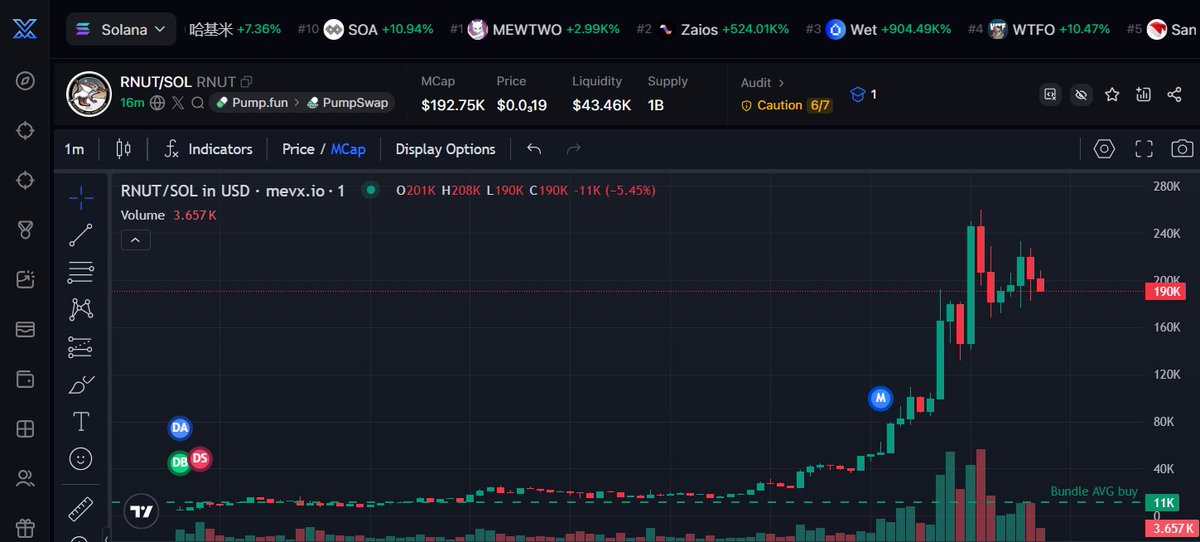Enter fullscreen chart mode
The height and width of the screenshot is (542, 1200).
1144,149
